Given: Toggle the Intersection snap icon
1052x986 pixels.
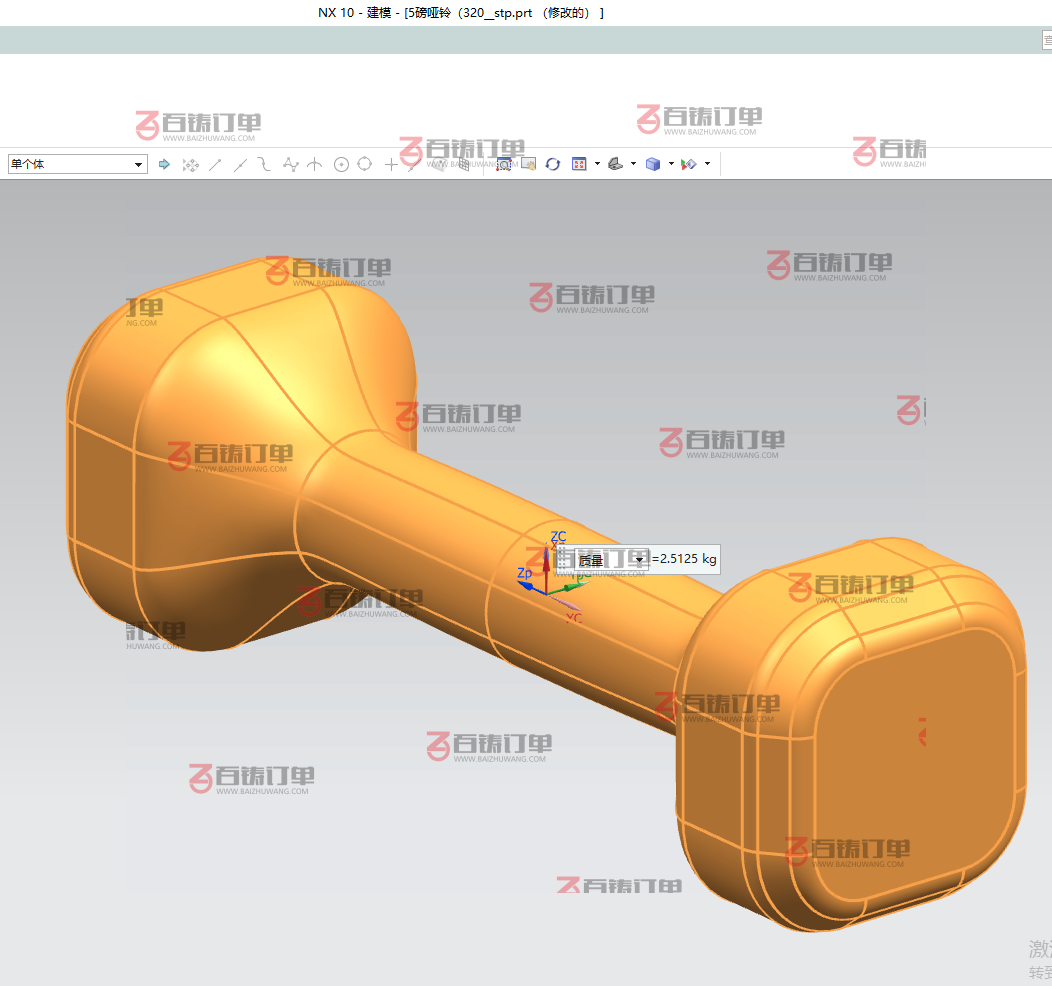Looking at the screenshot, I should pyautogui.click(x=315, y=164).
